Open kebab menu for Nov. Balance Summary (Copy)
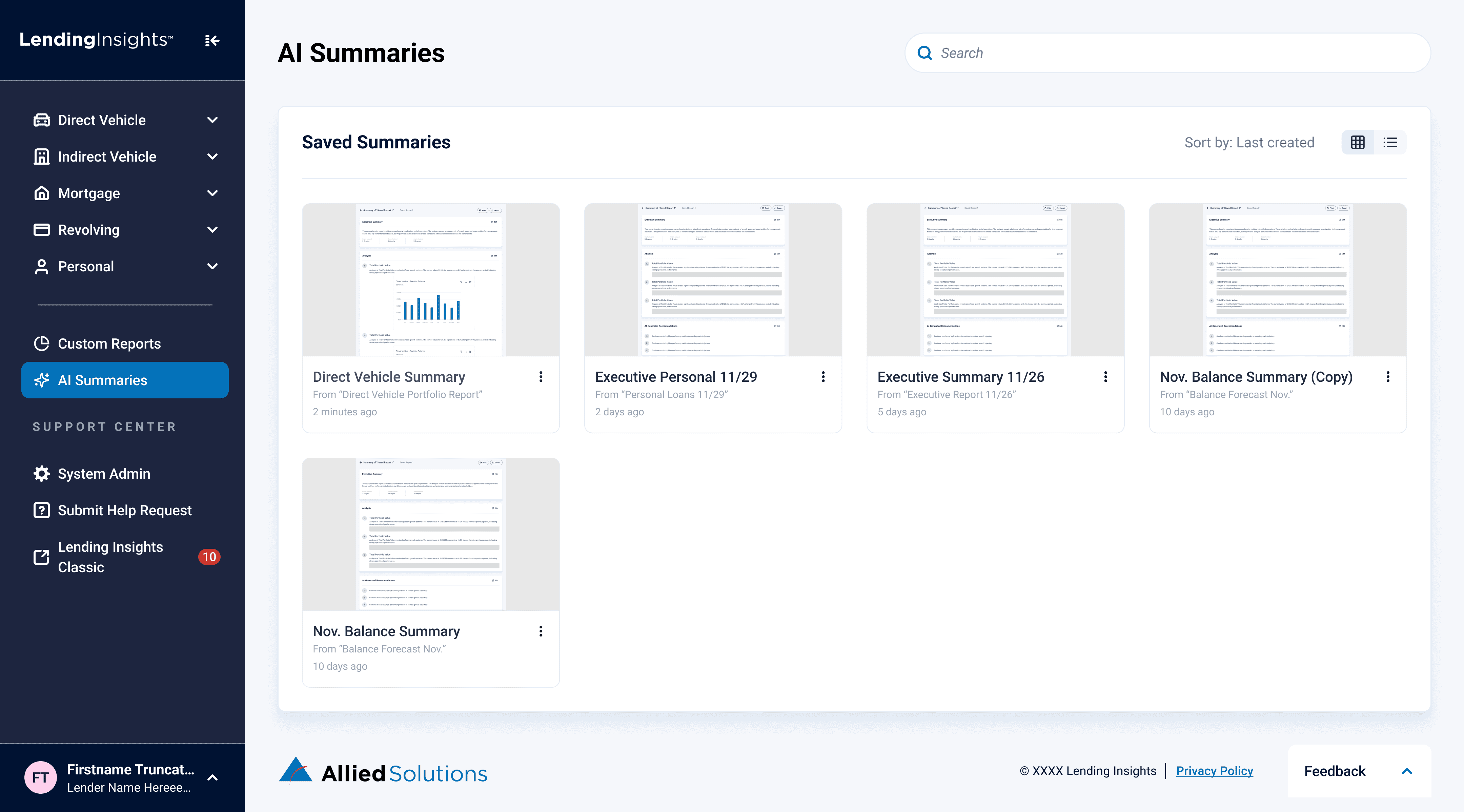 coord(1388,377)
